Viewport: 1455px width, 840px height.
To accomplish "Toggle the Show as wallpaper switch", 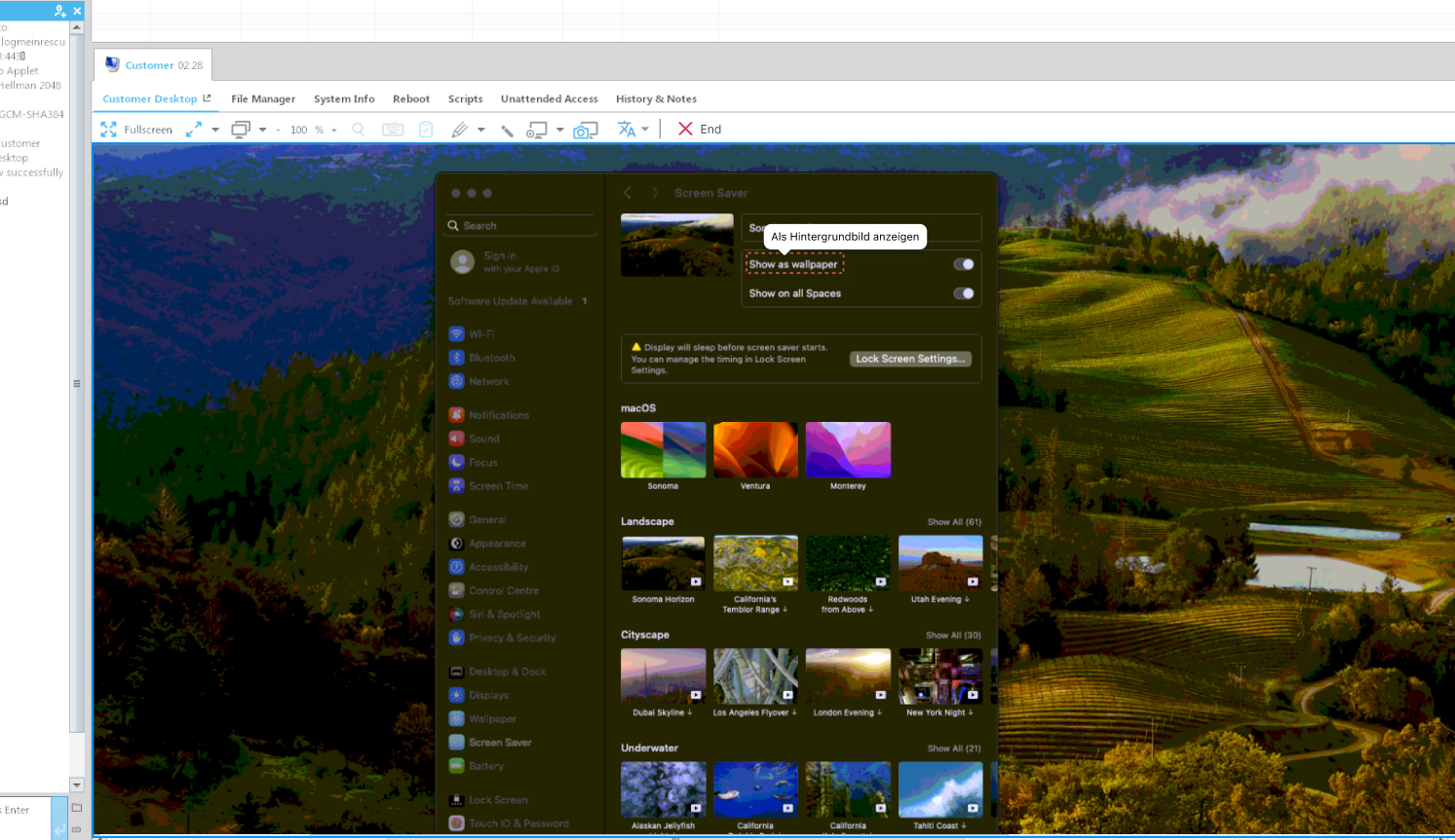I will pyautogui.click(x=963, y=264).
